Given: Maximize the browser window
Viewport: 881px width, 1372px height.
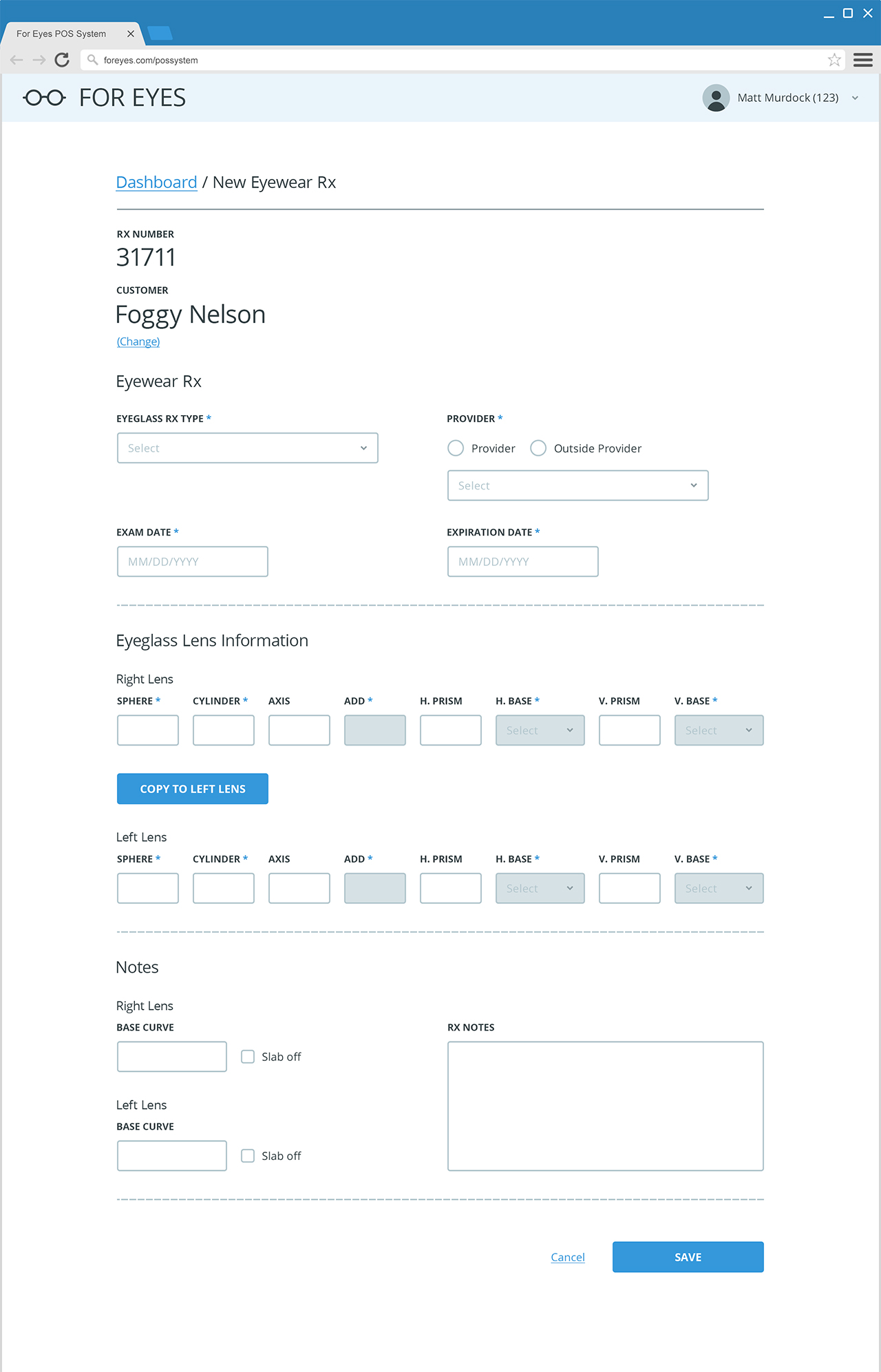Looking at the screenshot, I should click(848, 13).
